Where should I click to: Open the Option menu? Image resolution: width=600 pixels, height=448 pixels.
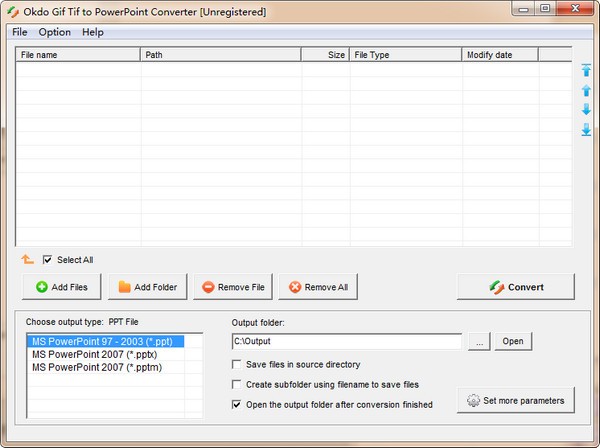[x=54, y=32]
